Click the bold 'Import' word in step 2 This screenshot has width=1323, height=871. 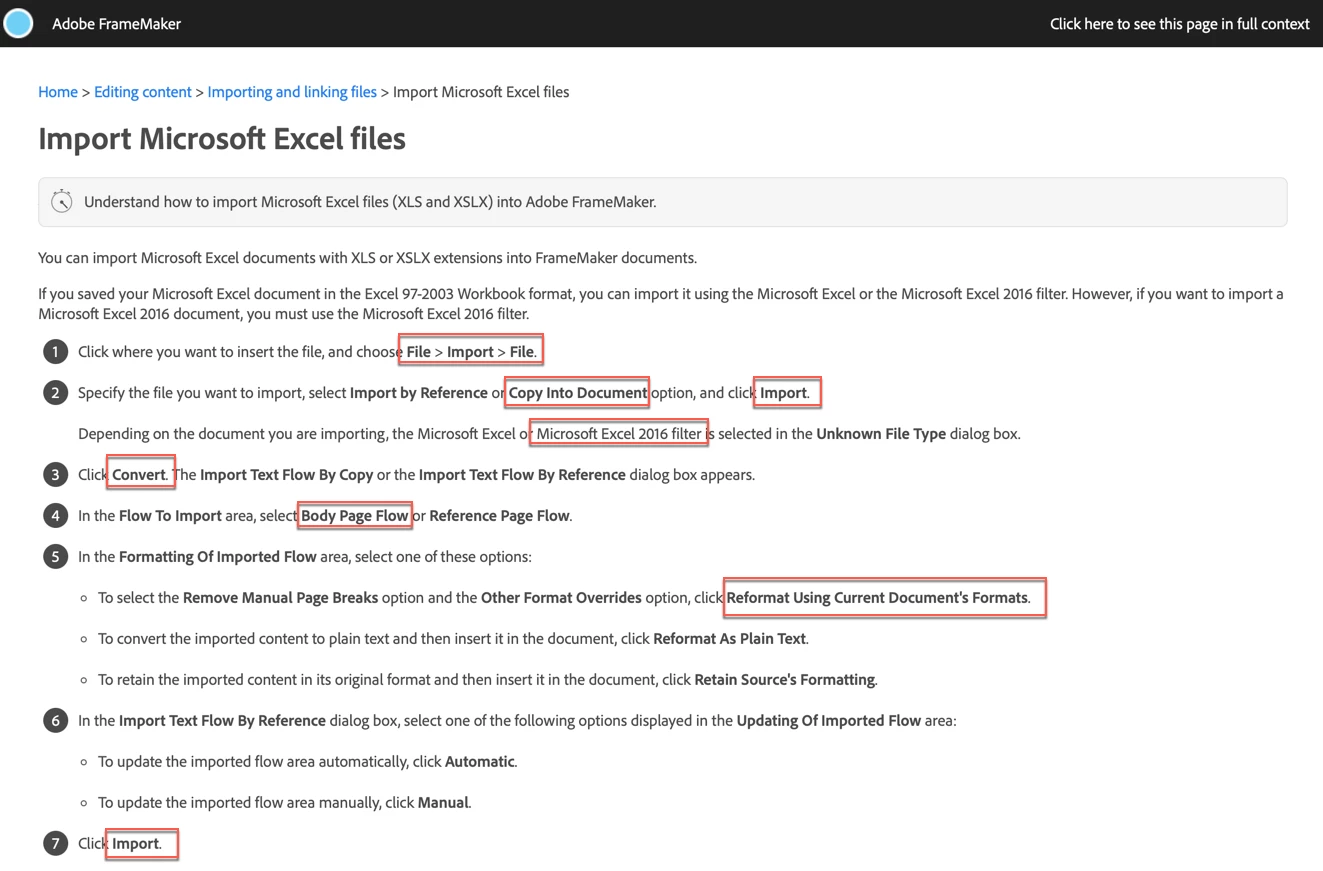[x=783, y=393]
